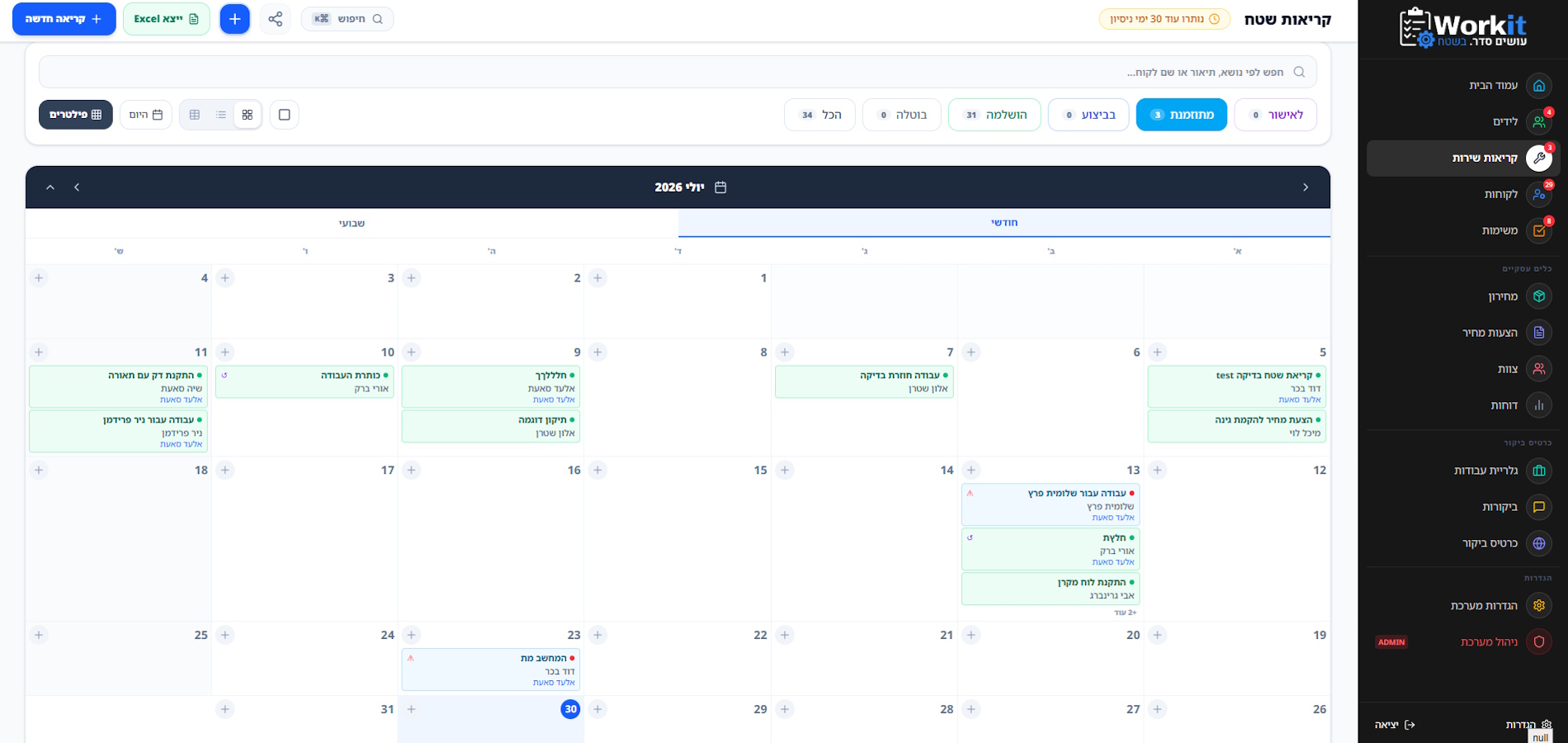Click the search field for calls

(678, 73)
